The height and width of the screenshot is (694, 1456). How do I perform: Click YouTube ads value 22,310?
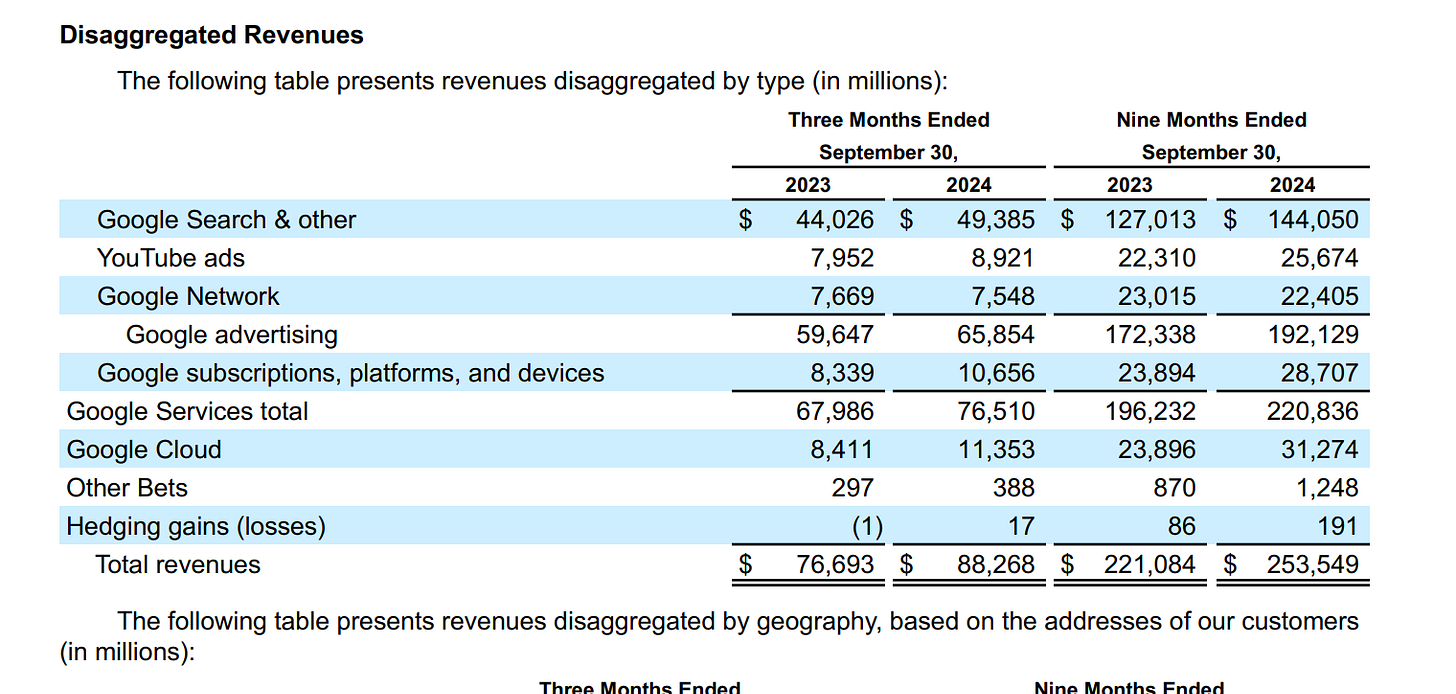tap(1157, 258)
